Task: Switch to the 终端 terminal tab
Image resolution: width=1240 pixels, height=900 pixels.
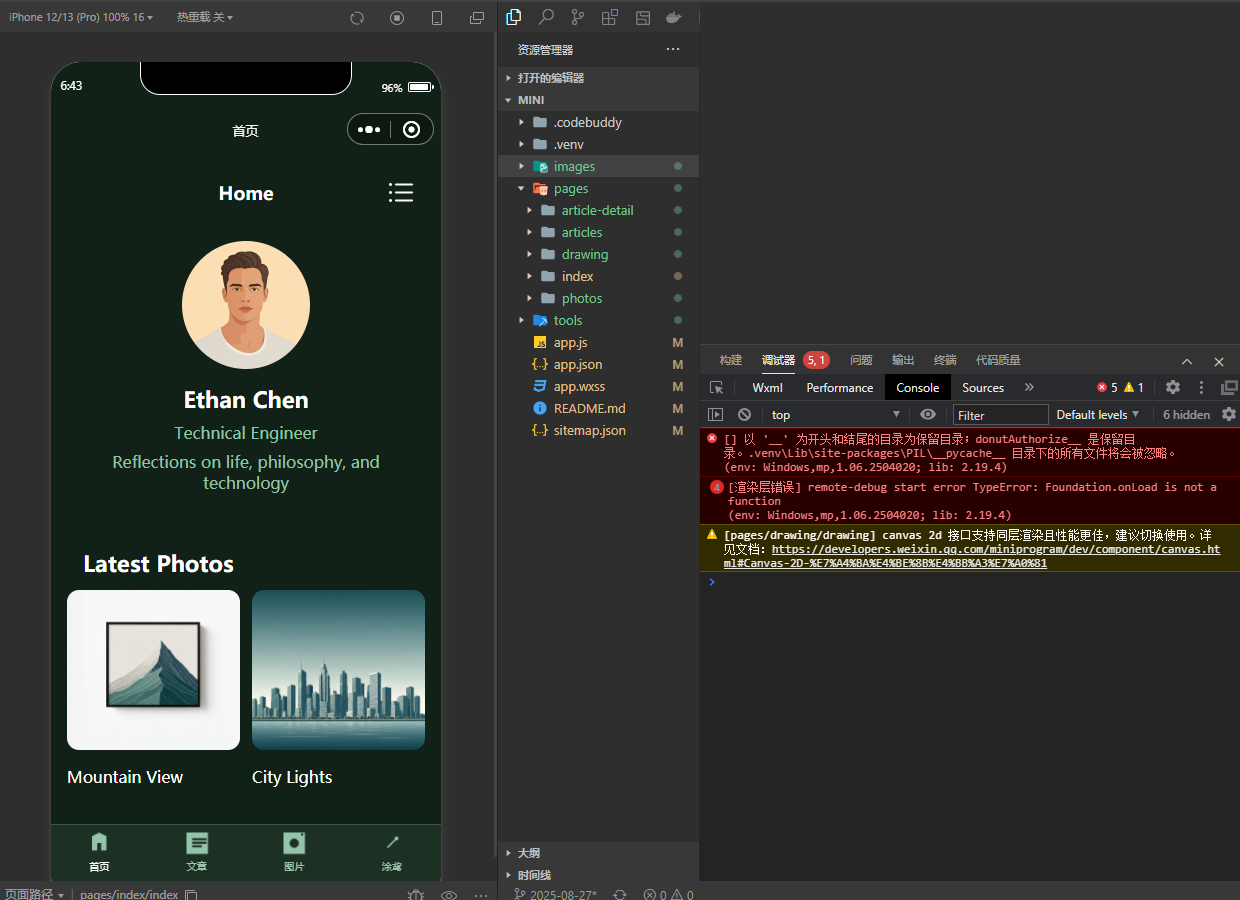Action: (x=945, y=360)
